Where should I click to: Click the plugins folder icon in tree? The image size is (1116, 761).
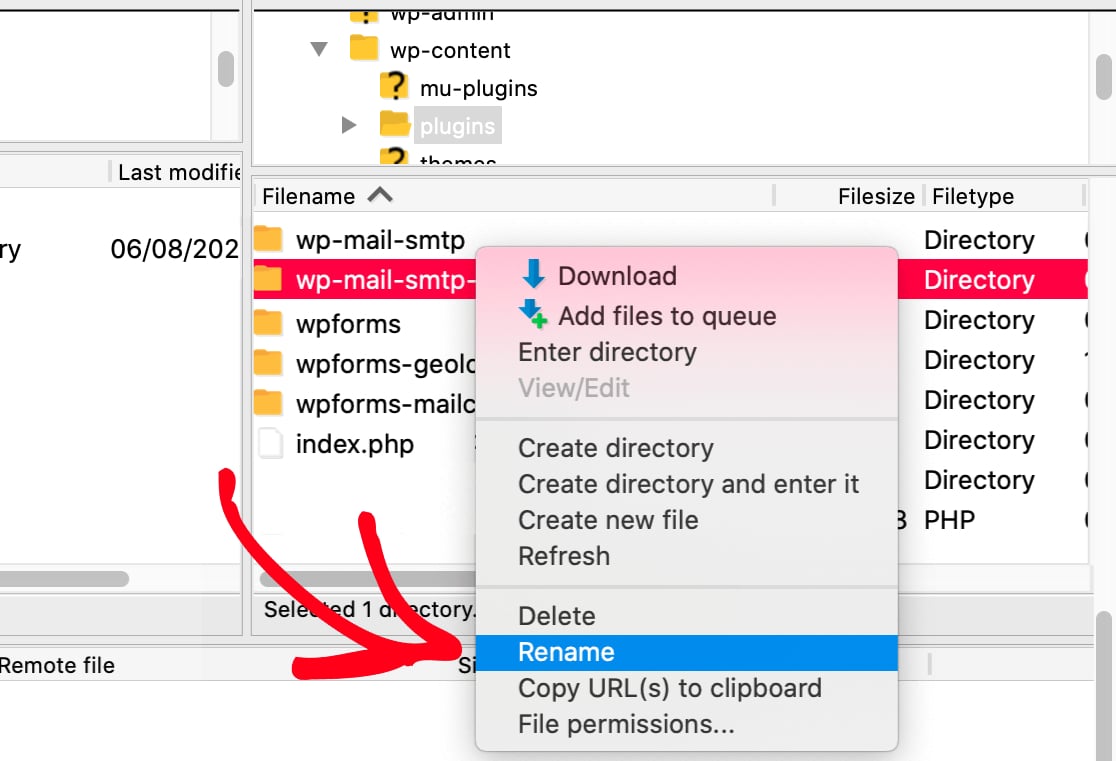click(x=394, y=124)
